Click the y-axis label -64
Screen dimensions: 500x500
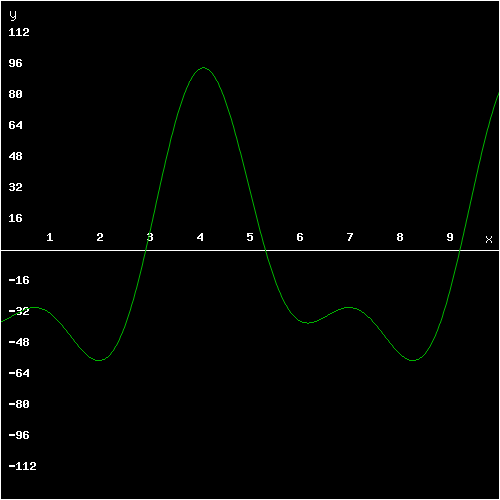click(x=19, y=373)
